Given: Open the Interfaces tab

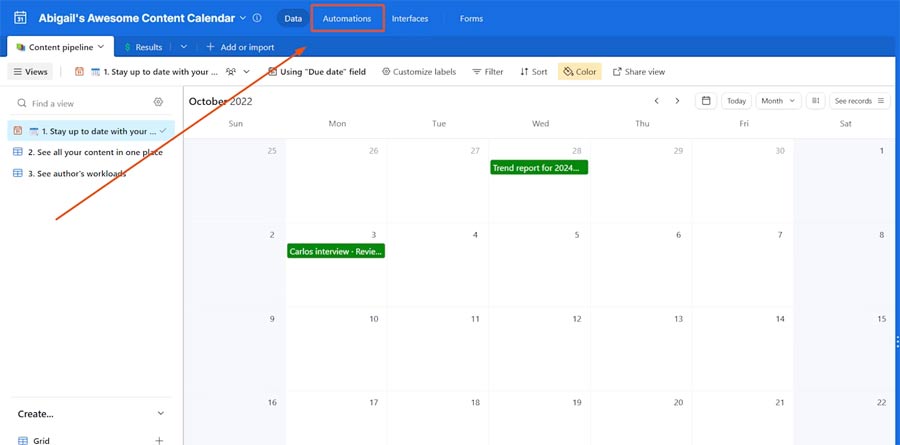Looking at the screenshot, I should 410,18.
